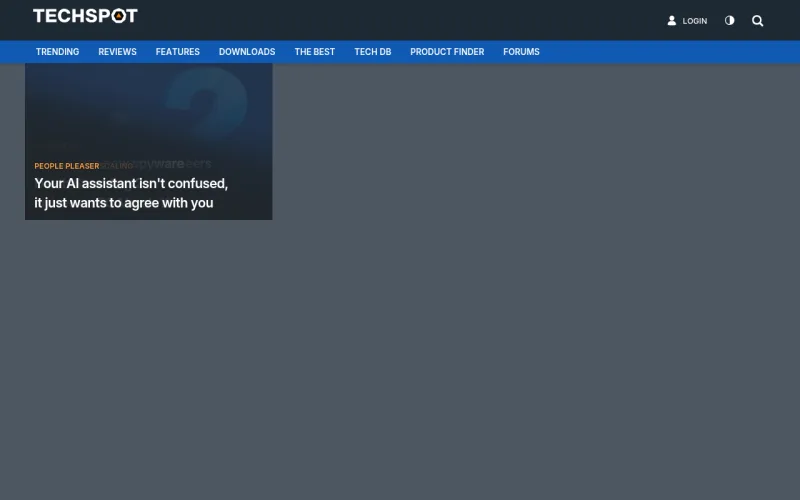Open the 'Your AI assistant isn't confused' headline
The width and height of the screenshot is (800, 500).
[131, 184]
